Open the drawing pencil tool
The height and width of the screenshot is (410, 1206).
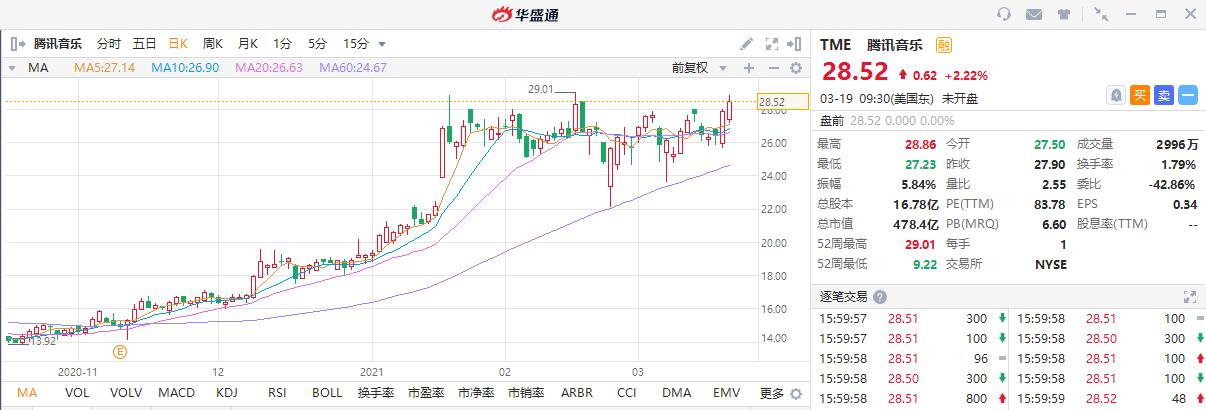746,44
